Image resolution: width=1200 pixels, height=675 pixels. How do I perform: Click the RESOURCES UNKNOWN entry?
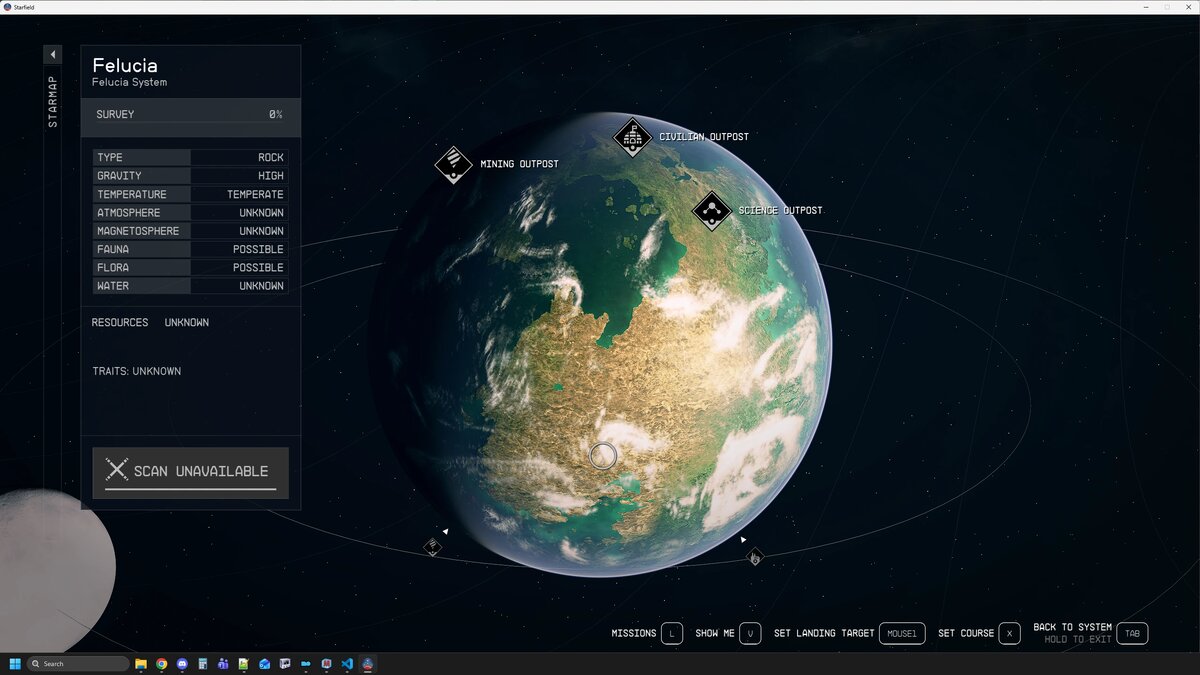click(x=150, y=323)
